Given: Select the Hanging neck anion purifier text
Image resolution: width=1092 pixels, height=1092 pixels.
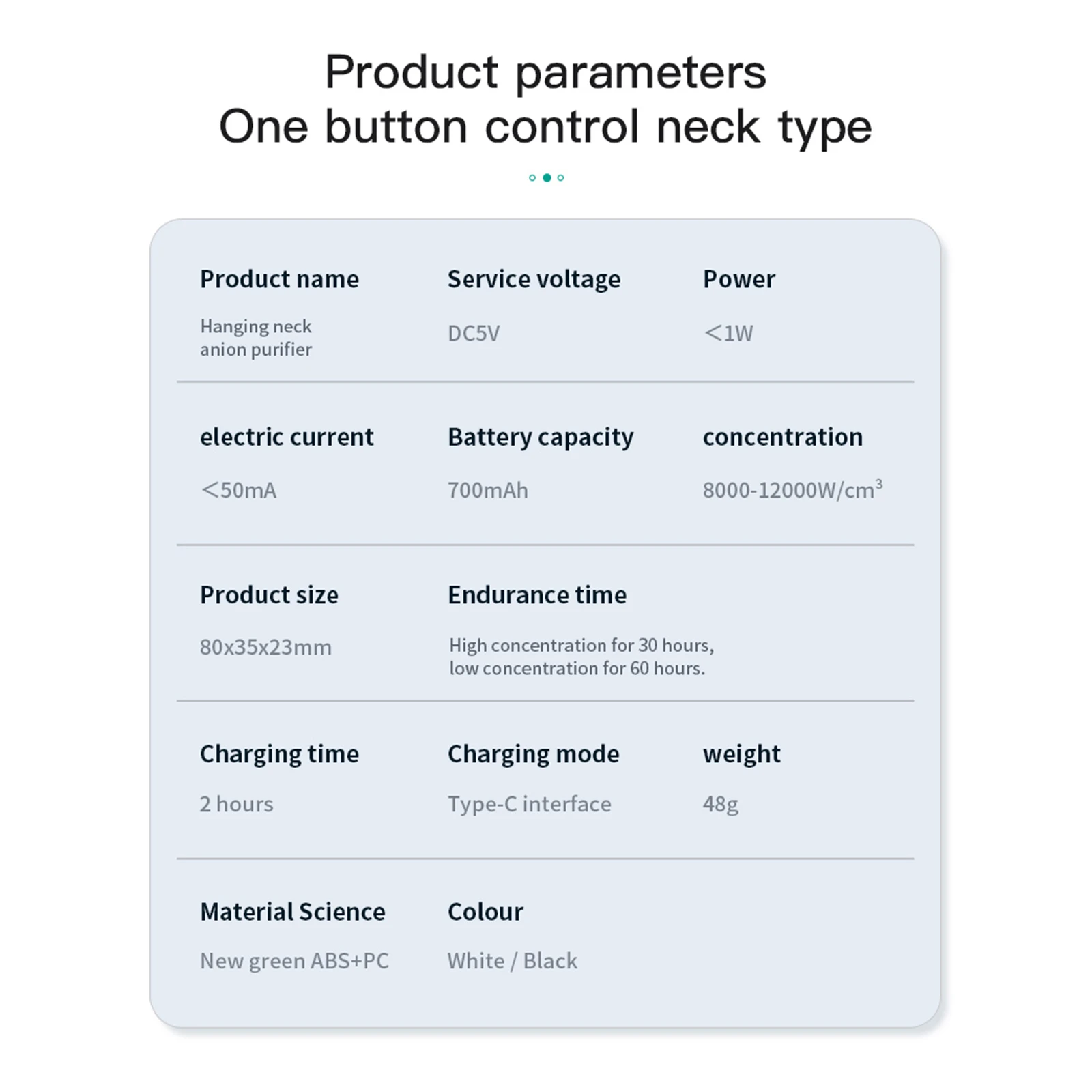Looking at the screenshot, I should (256, 337).
